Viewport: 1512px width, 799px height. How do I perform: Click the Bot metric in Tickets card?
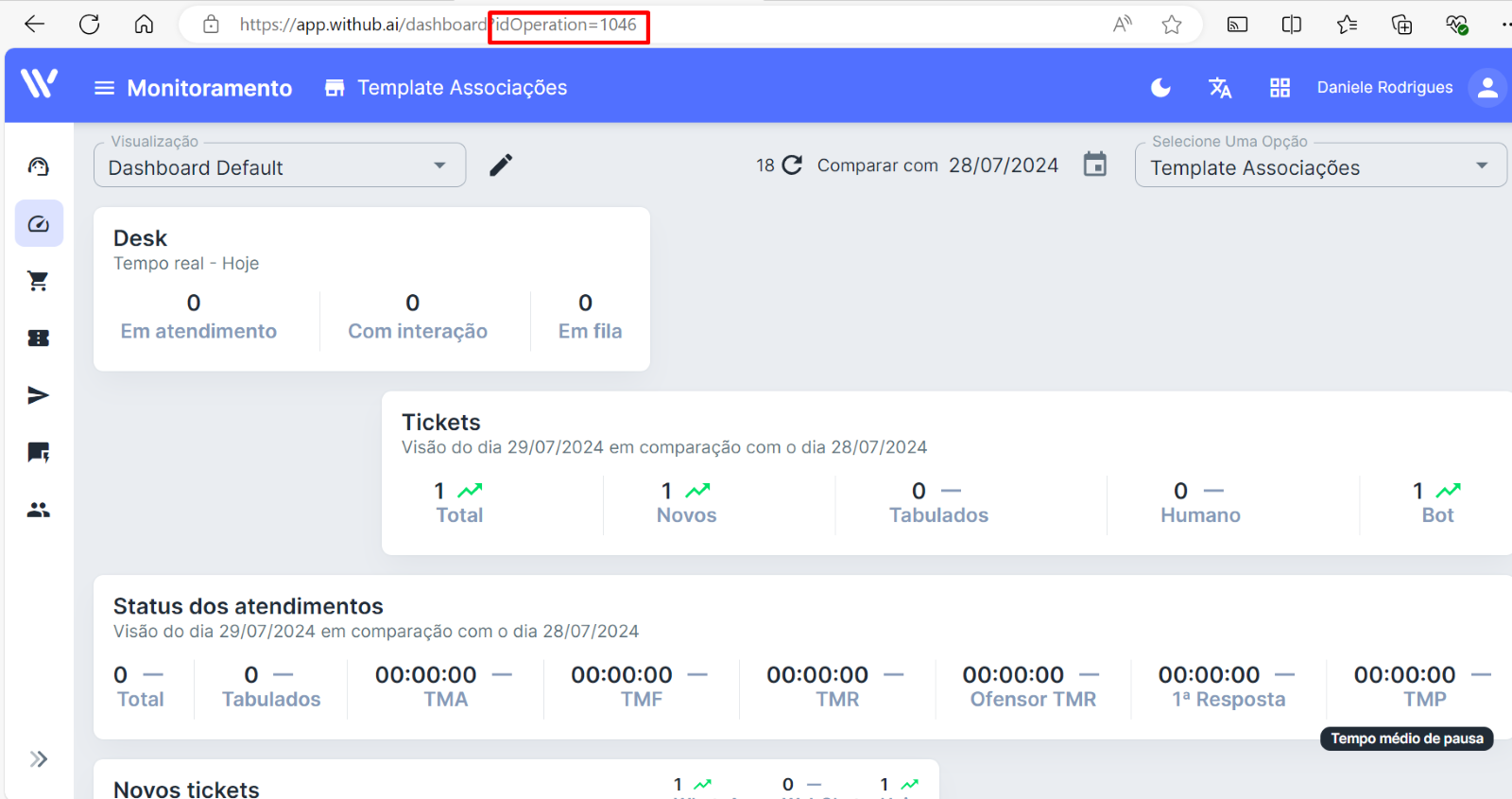[x=1437, y=503]
